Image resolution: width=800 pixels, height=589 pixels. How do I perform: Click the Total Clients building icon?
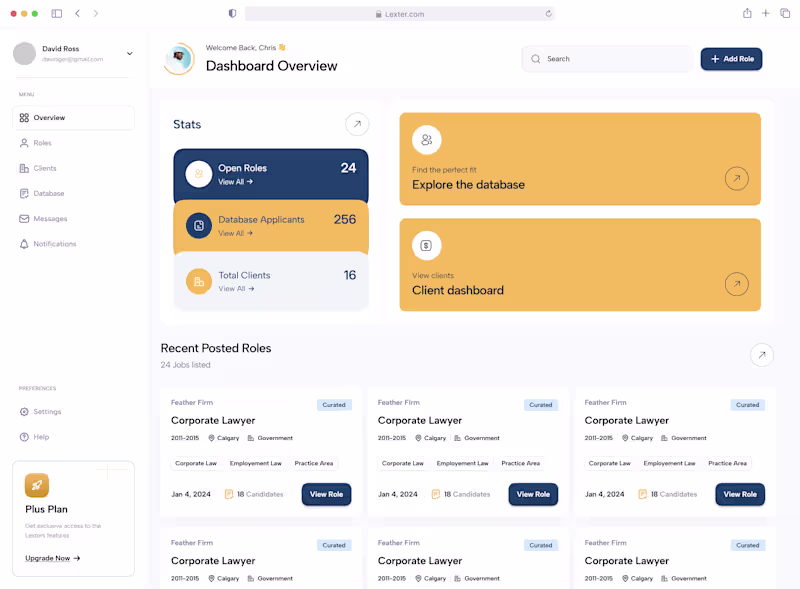tap(199, 282)
